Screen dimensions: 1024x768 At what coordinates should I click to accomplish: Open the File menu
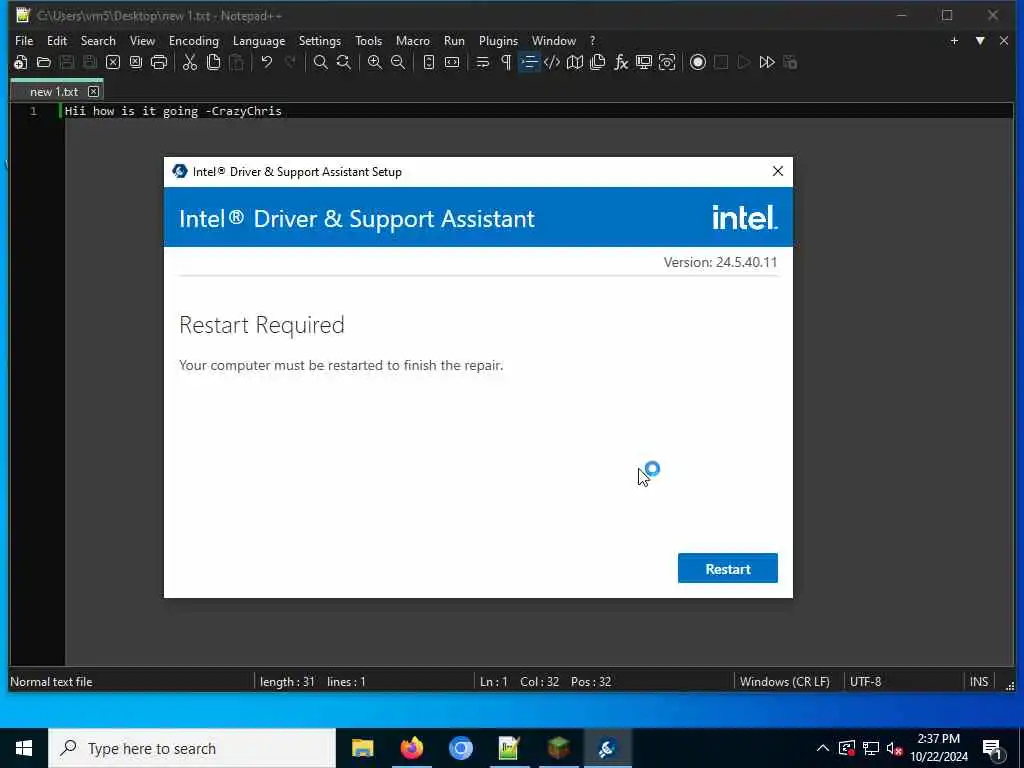click(24, 40)
